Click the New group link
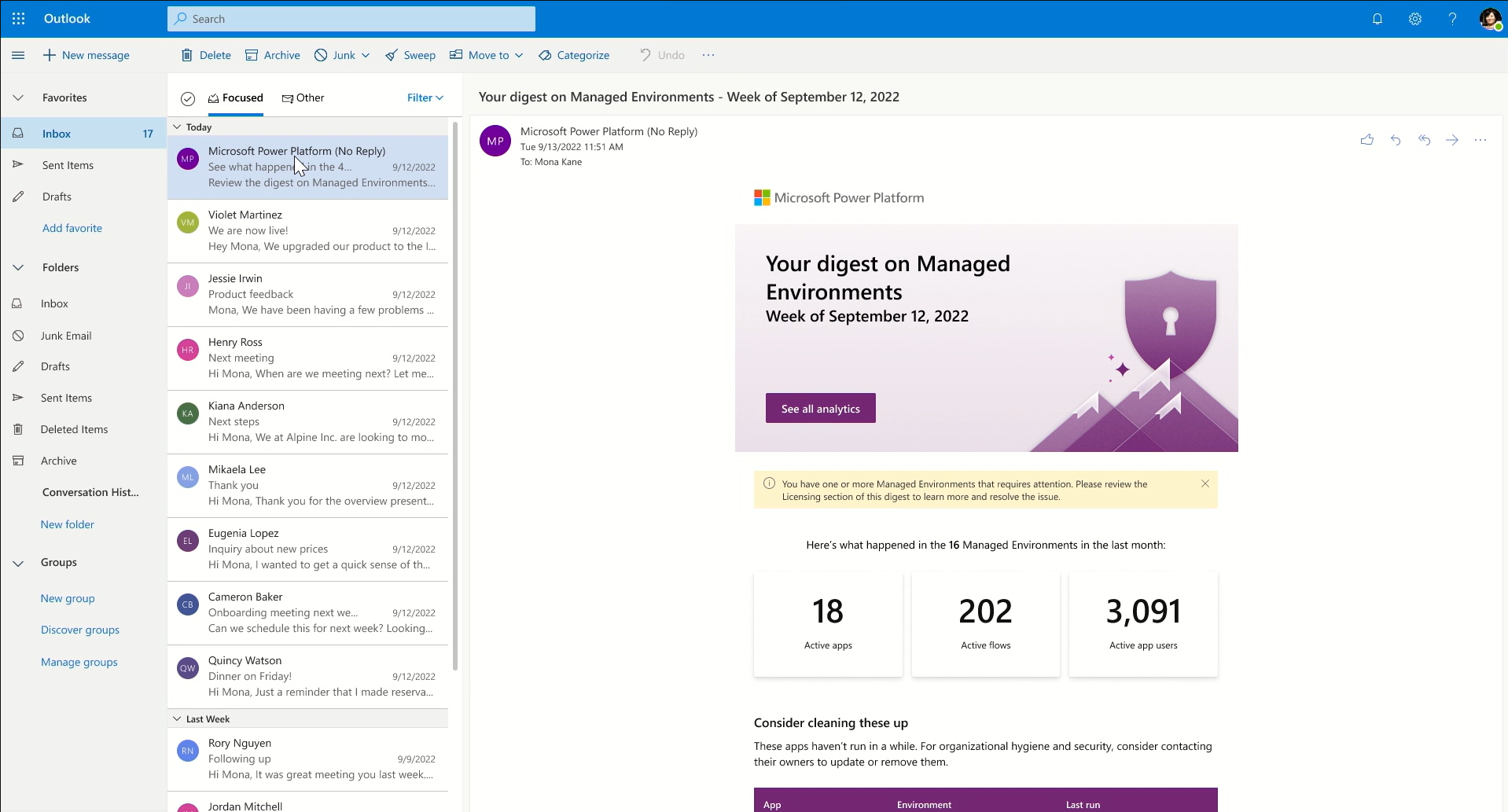1508x812 pixels. (x=68, y=598)
